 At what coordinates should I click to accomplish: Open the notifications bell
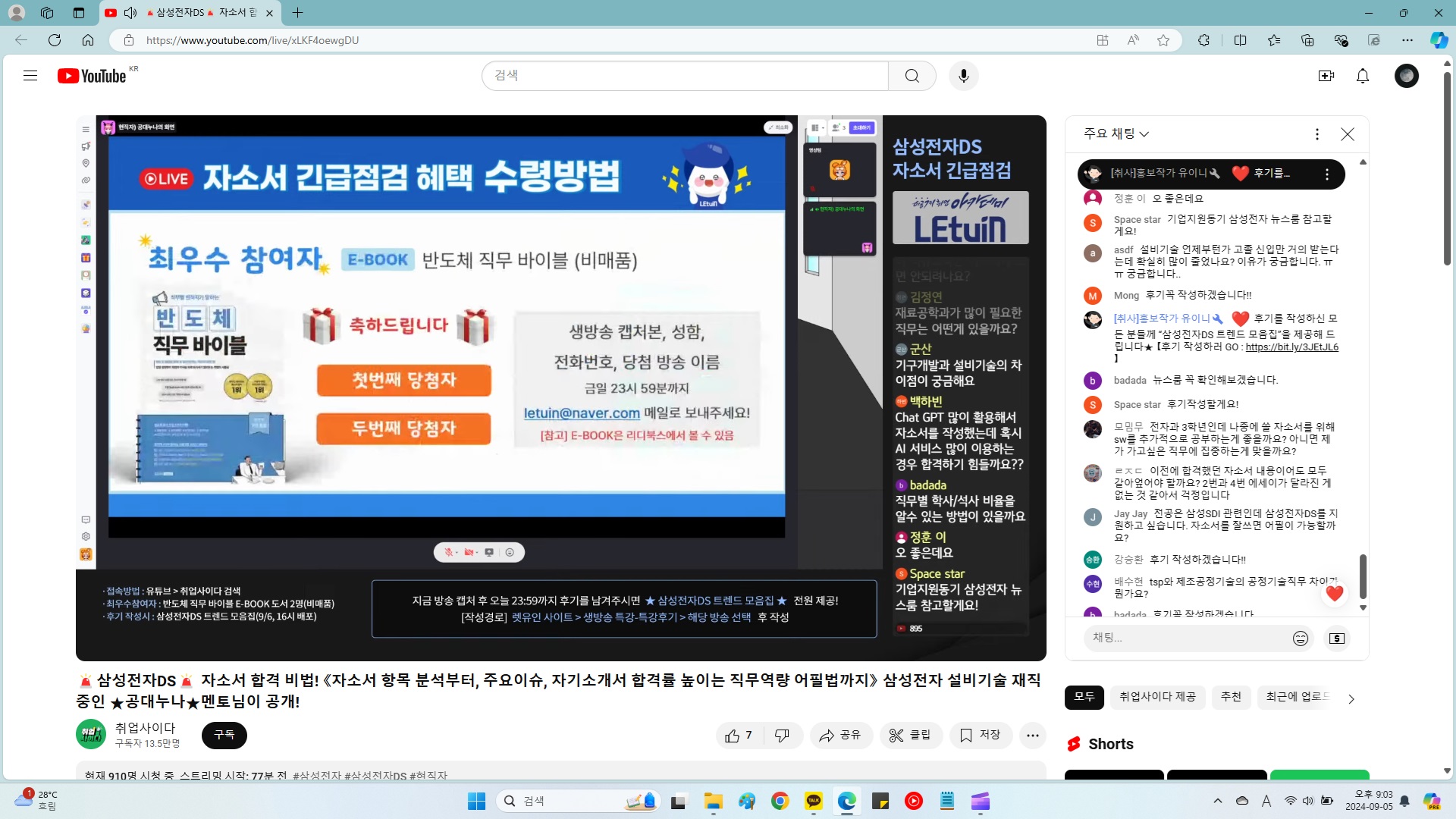coord(1363,76)
